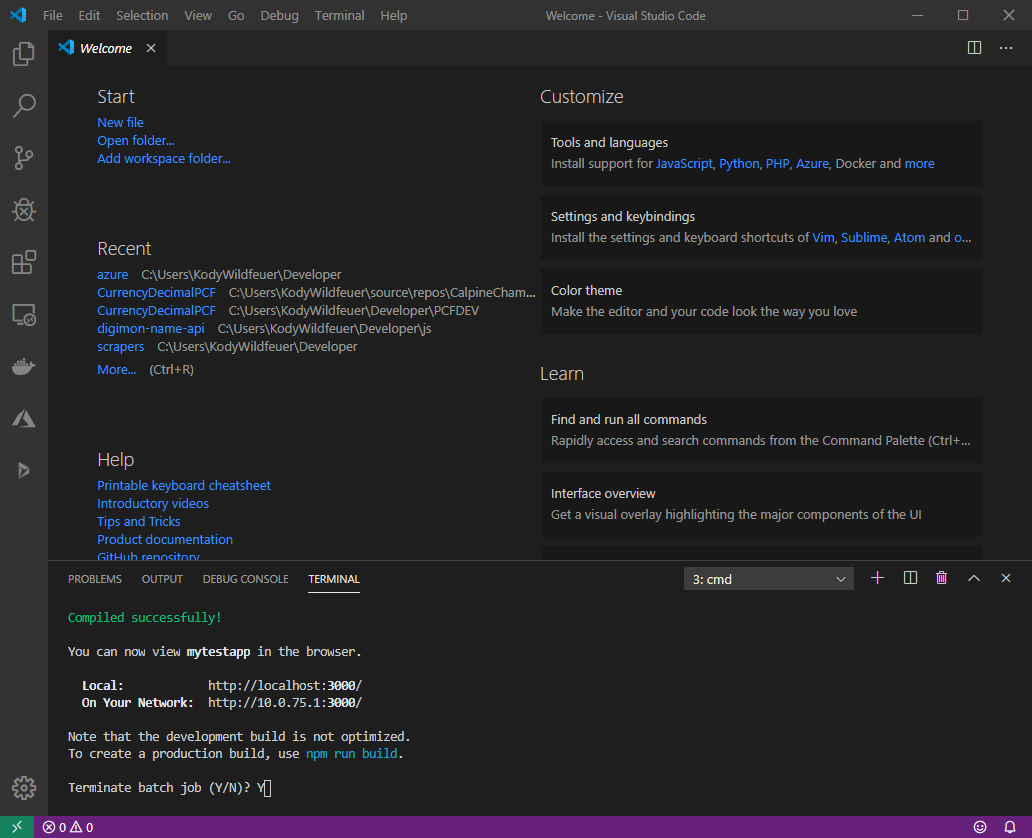The width and height of the screenshot is (1032, 838).
Task: Open Tips and Tricks link
Action: point(138,521)
